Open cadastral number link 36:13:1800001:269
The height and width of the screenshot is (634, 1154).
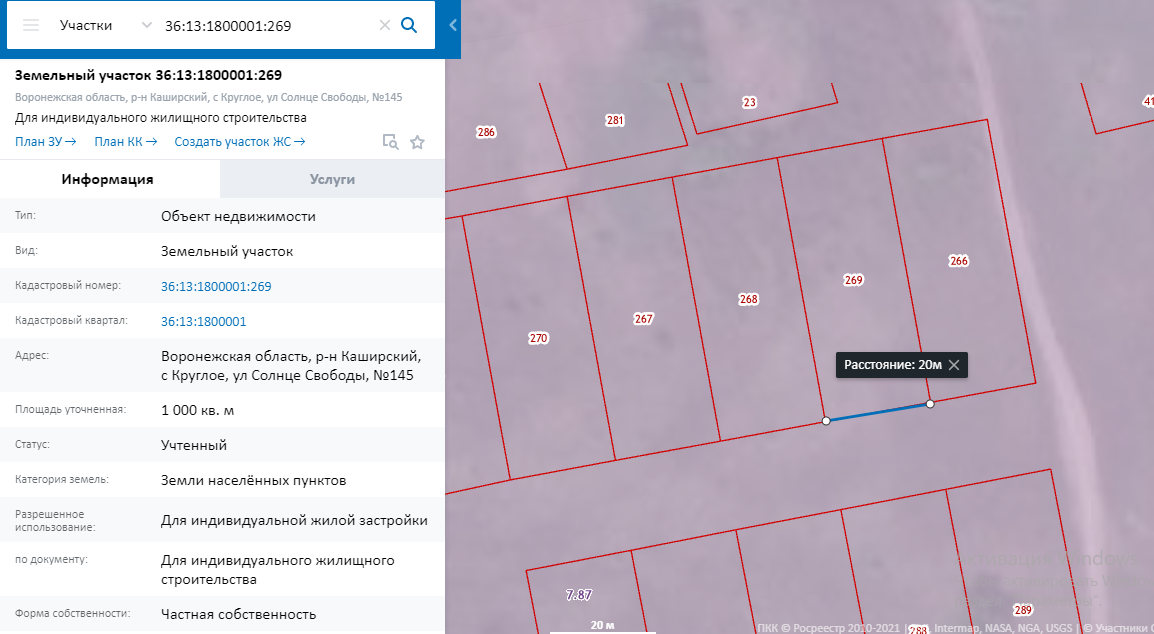coord(216,286)
